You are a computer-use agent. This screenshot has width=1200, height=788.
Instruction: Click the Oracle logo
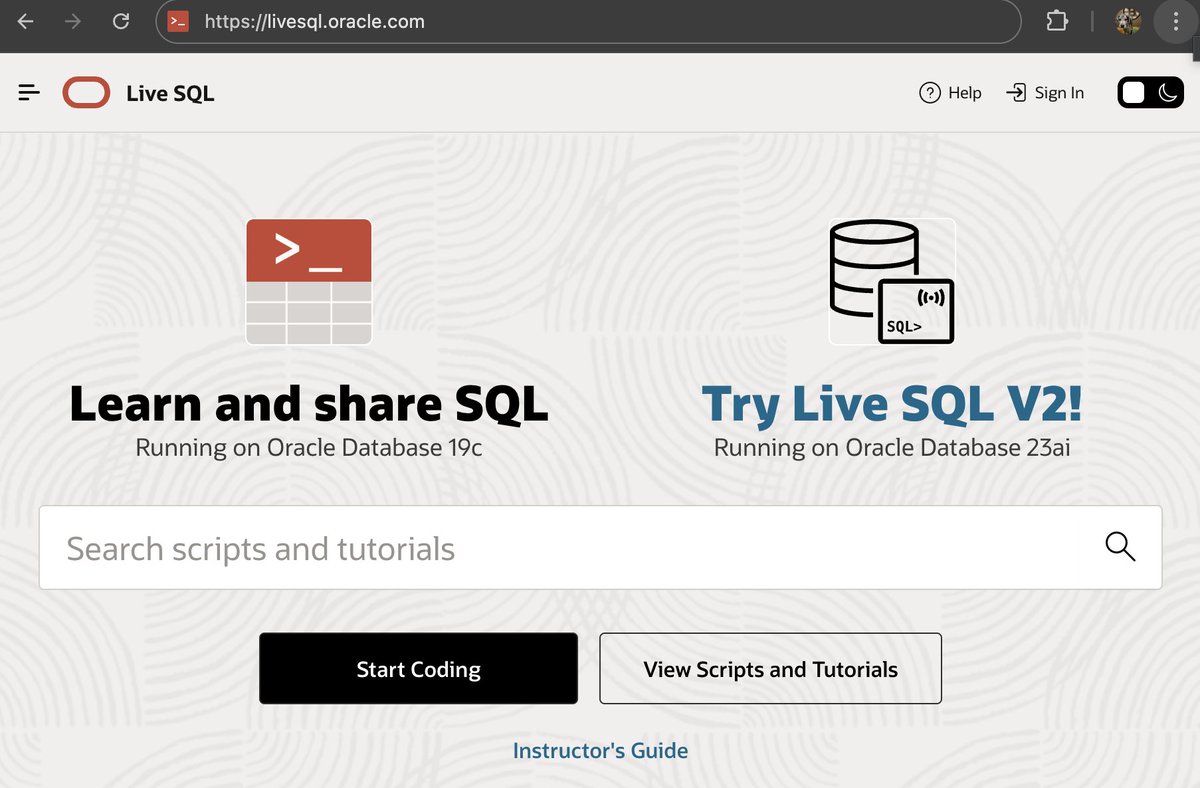point(86,92)
